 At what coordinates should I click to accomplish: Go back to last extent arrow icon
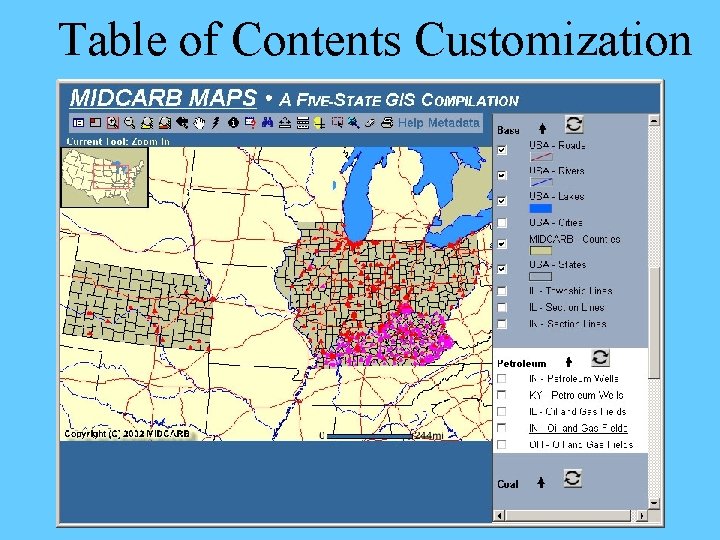click(182, 123)
